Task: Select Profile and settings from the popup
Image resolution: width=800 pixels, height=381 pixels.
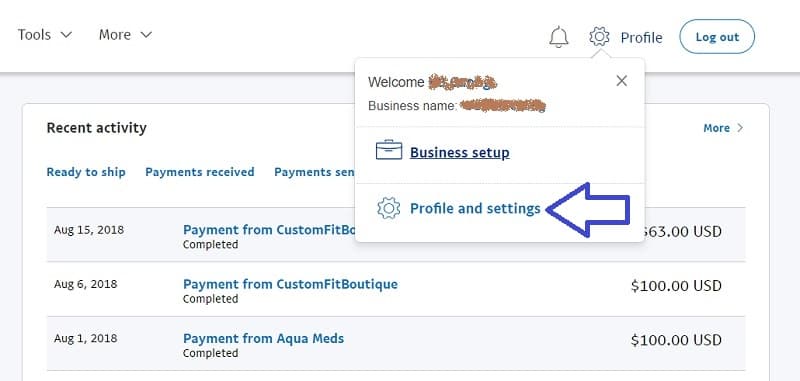Action: (x=475, y=209)
